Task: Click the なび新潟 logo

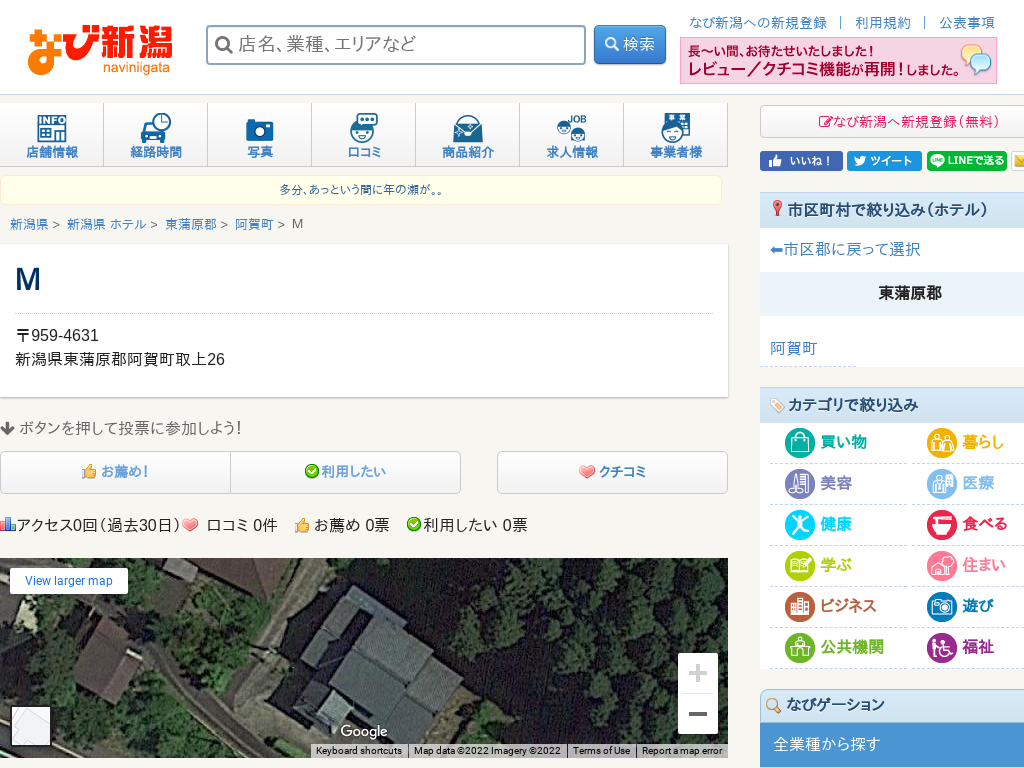Action: (100, 50)
